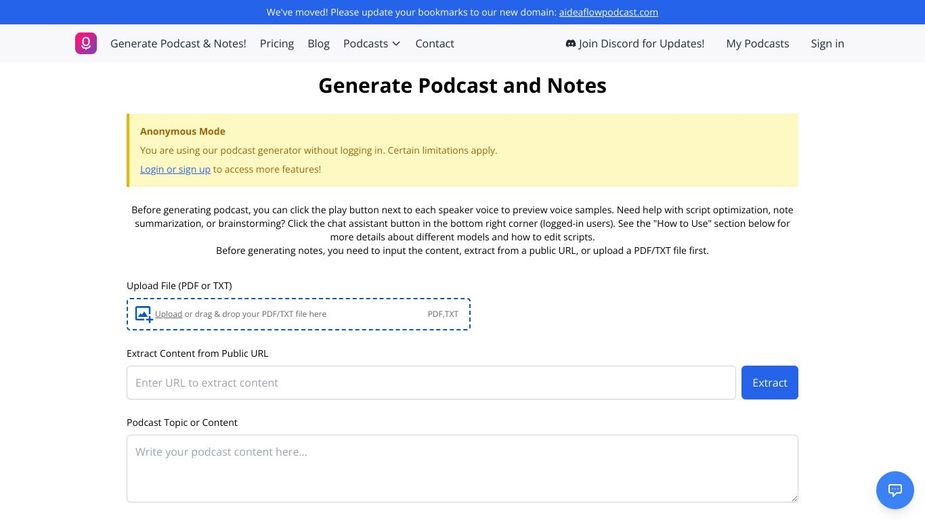The image size is (925, 520).
Task: Click the PDF,TXT label in upload zone
Action: (442, 314)
